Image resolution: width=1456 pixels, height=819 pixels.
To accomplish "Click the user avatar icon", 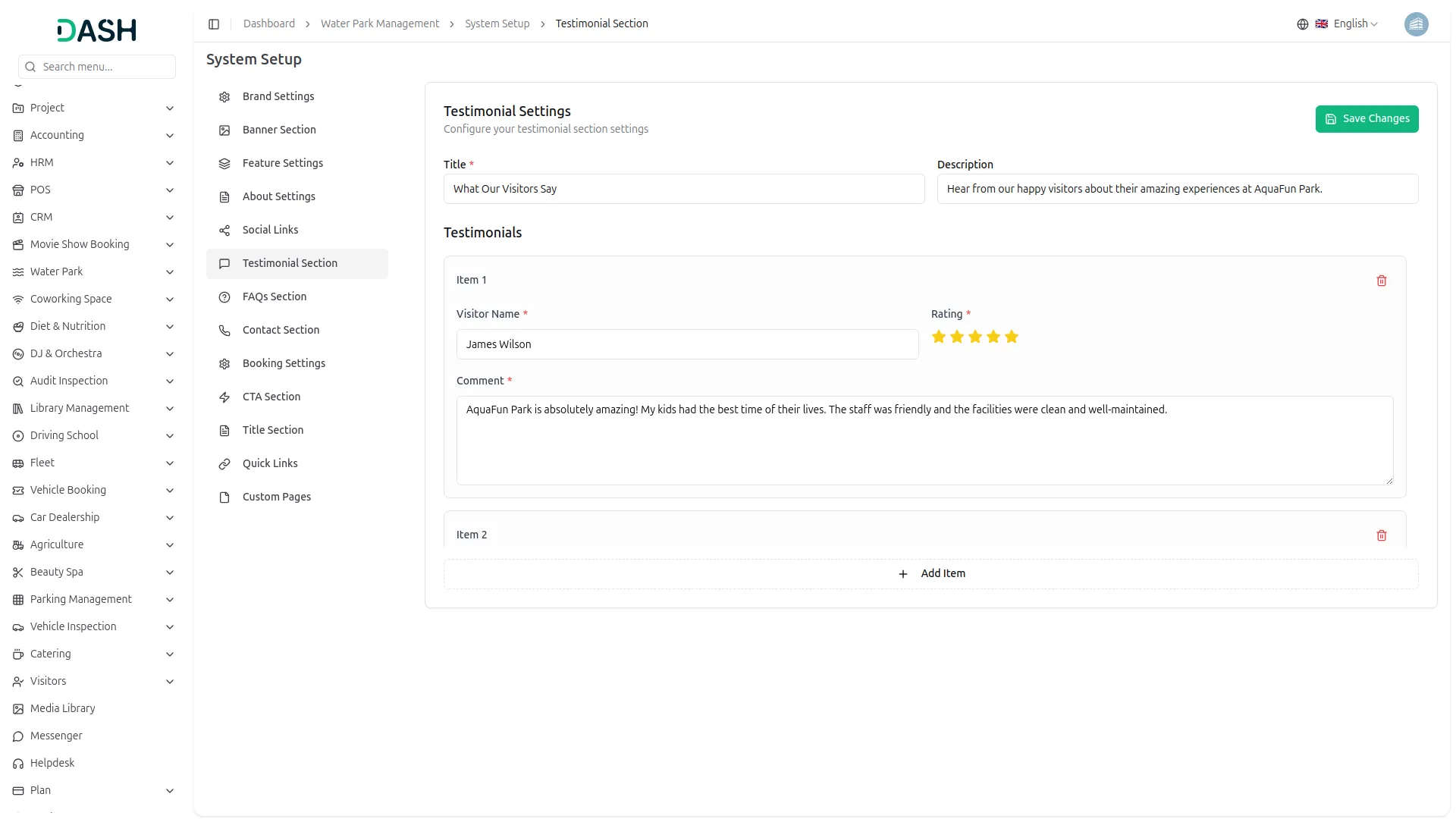I will [1415, 24].
